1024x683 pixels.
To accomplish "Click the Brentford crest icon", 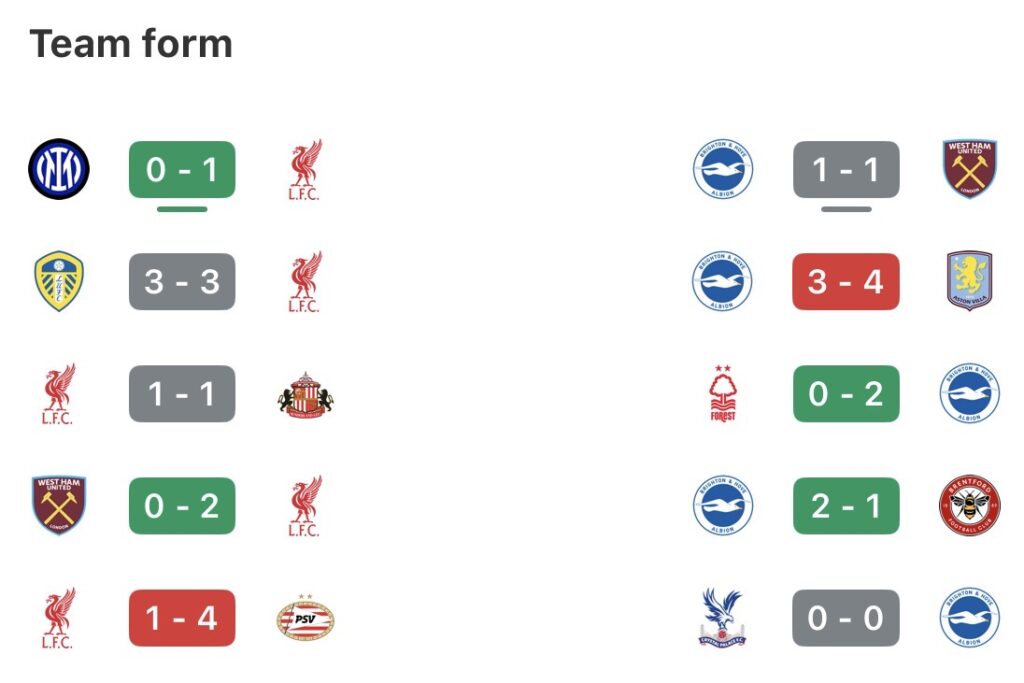I will tap(968, 506).
